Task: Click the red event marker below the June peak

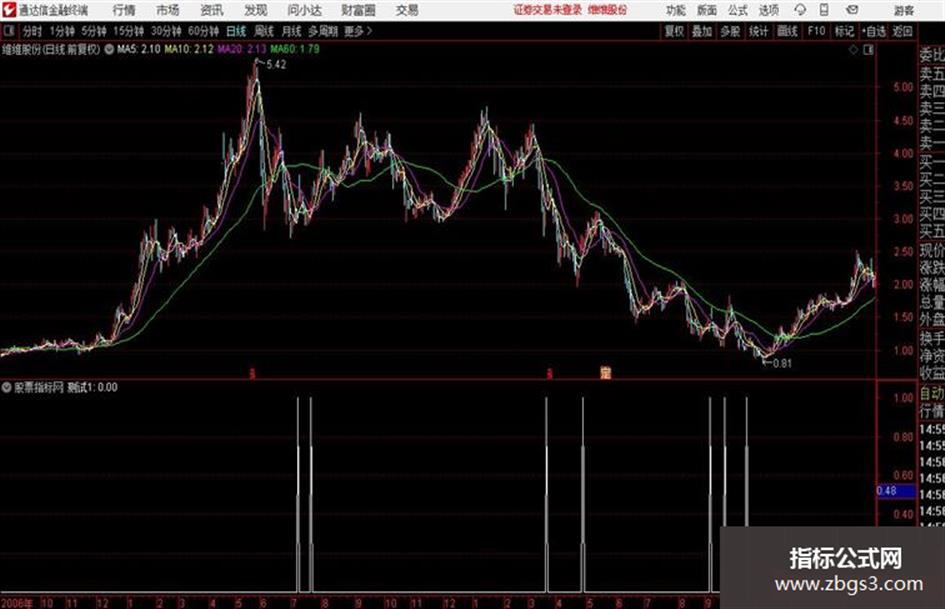Action: pos(253,374)
